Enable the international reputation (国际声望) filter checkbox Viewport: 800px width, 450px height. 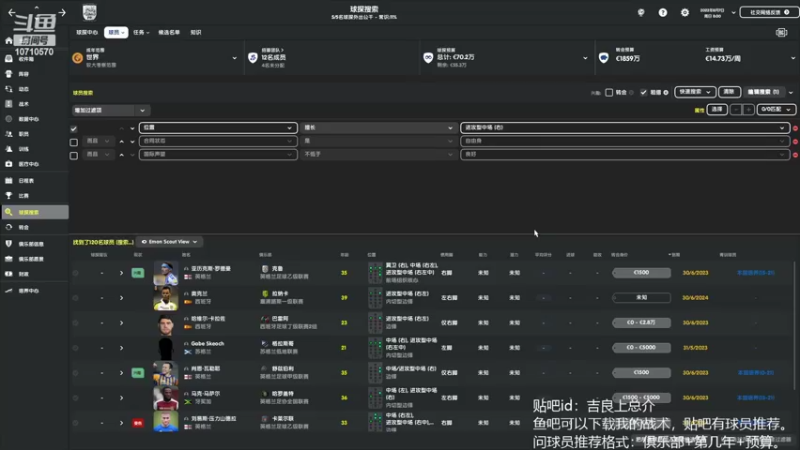point(73,155)
